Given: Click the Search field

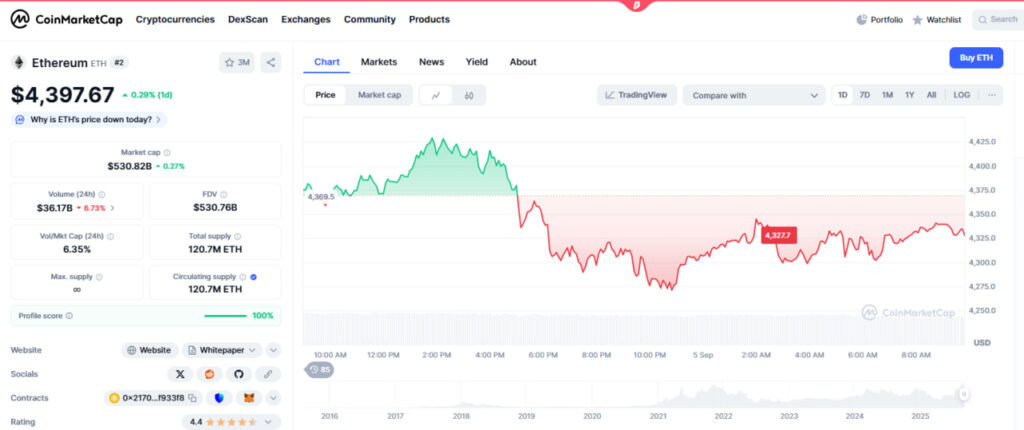Looking at the screenshot, I should [998, 20].
